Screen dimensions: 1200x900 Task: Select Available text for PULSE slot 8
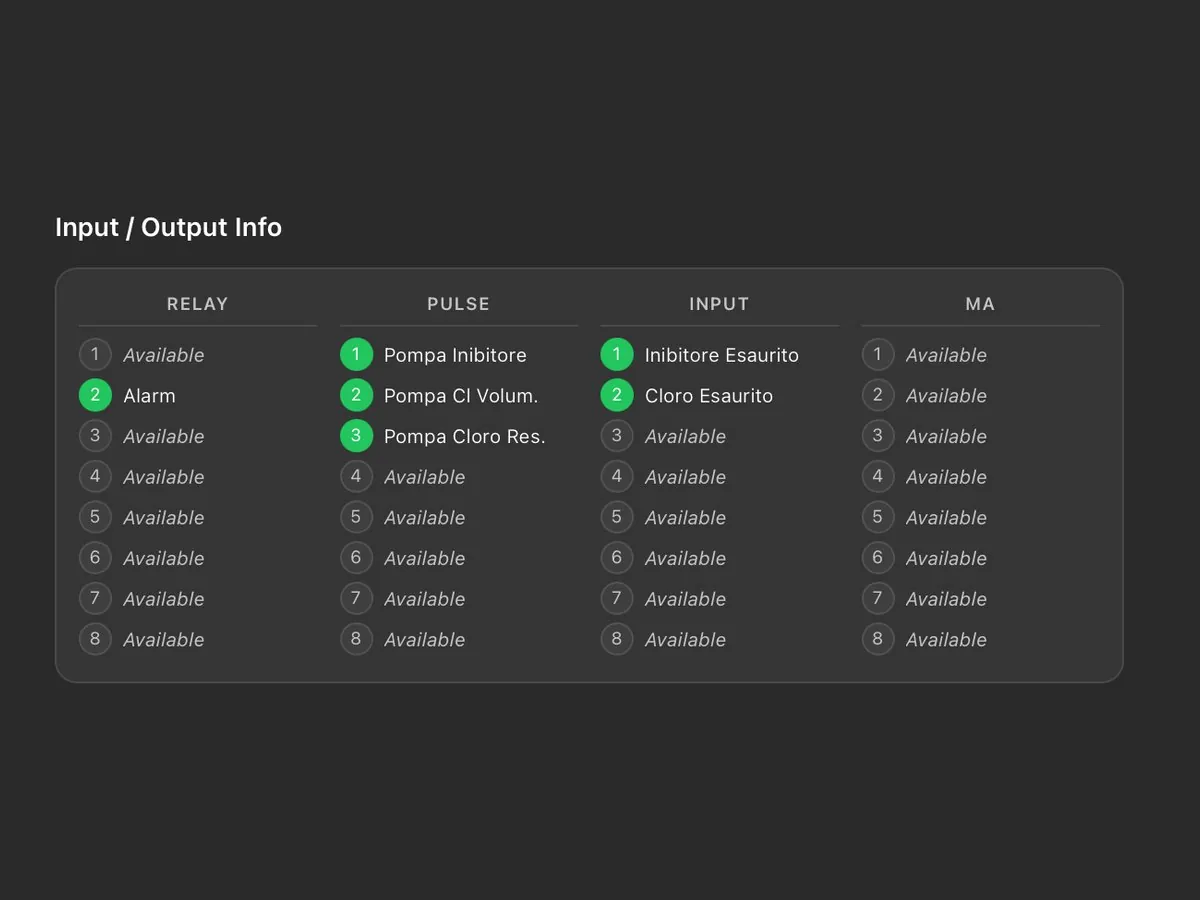coord(424,640)
